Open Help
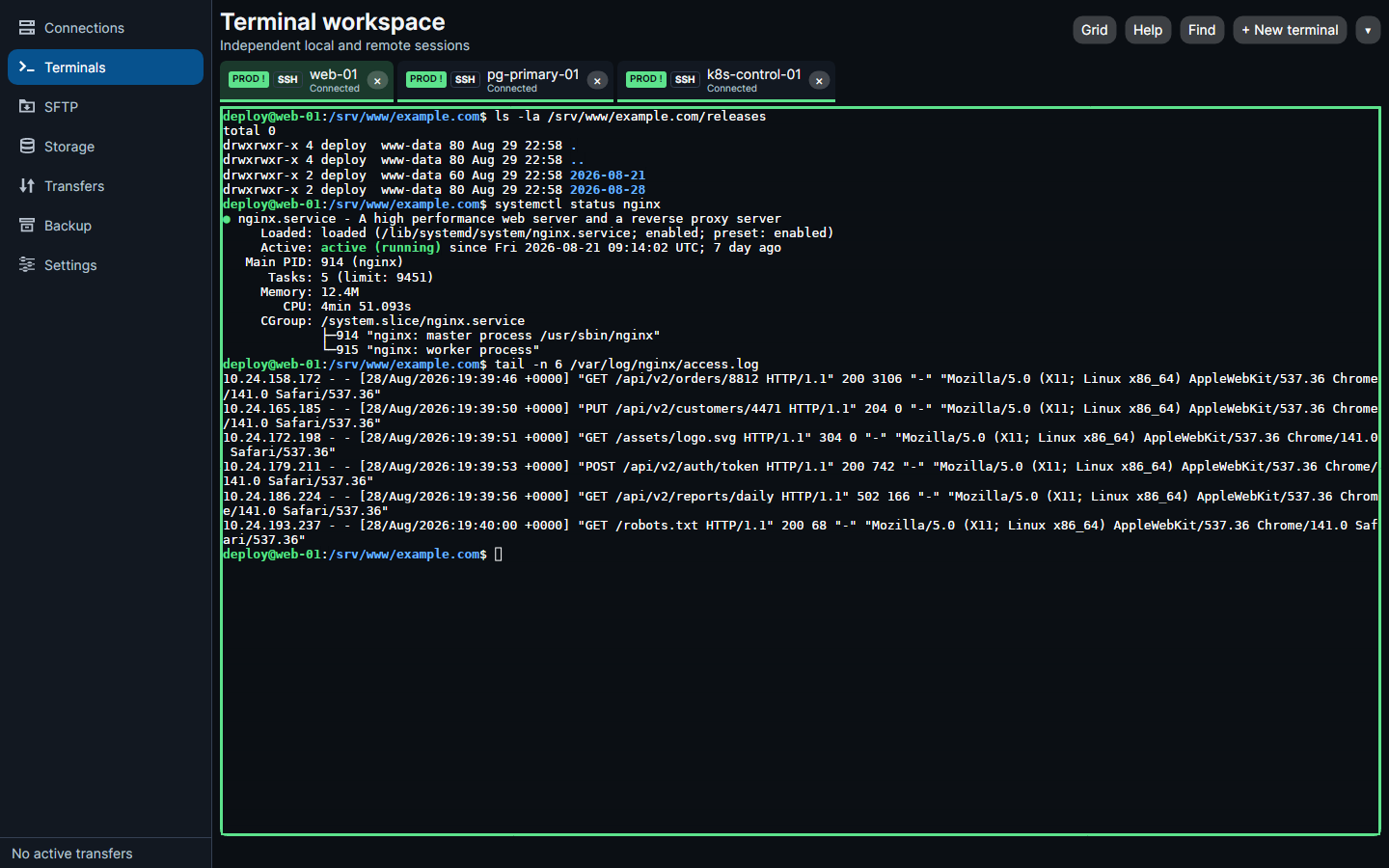This screenshot has width=1389, height=868. (1148, 30)
